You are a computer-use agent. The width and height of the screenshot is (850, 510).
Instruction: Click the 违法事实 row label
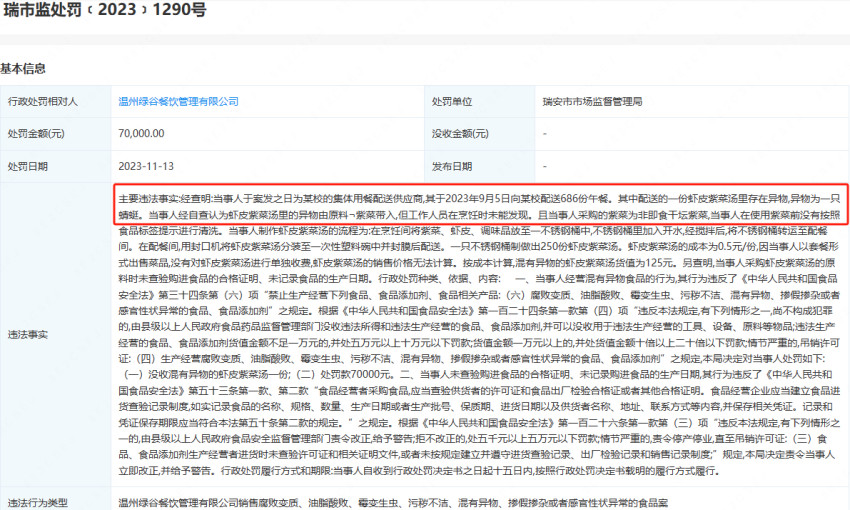pyautogui.click(x=28, y=334)
